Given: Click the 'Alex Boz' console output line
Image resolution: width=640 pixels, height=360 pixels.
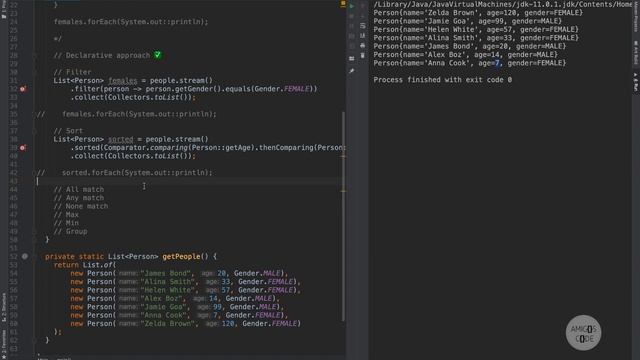Looking at the screenshot, I should [x=465, y=55].
